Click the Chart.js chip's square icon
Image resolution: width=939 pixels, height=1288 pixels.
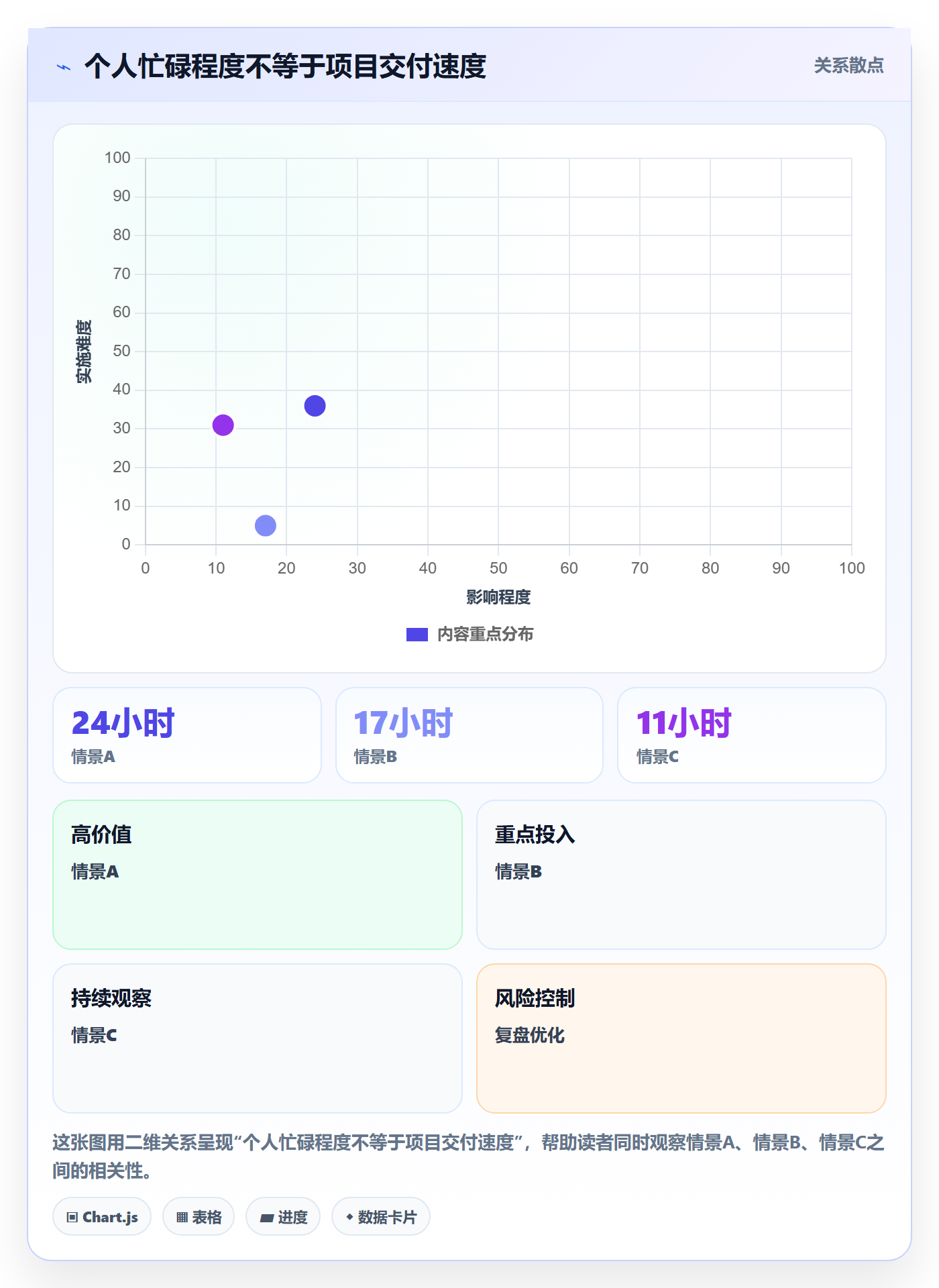pos(72,1218)
